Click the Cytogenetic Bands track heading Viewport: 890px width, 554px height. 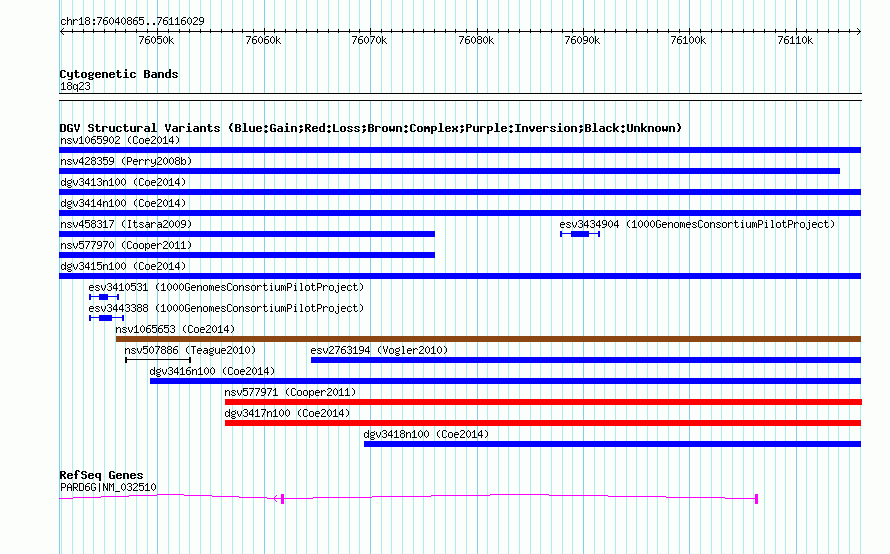point(119,74)
